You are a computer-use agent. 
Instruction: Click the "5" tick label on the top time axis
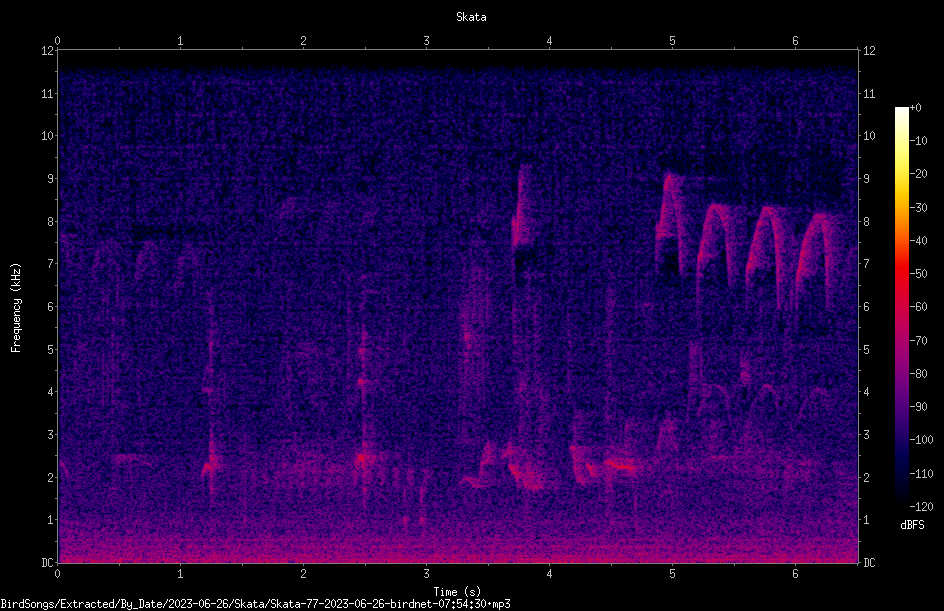click(672, 41)
